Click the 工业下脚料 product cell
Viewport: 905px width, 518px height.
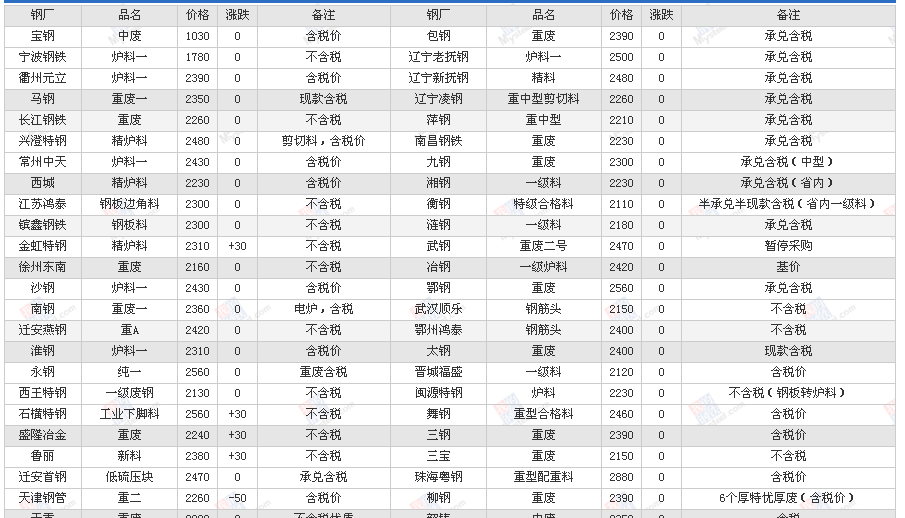coord(129,414)
